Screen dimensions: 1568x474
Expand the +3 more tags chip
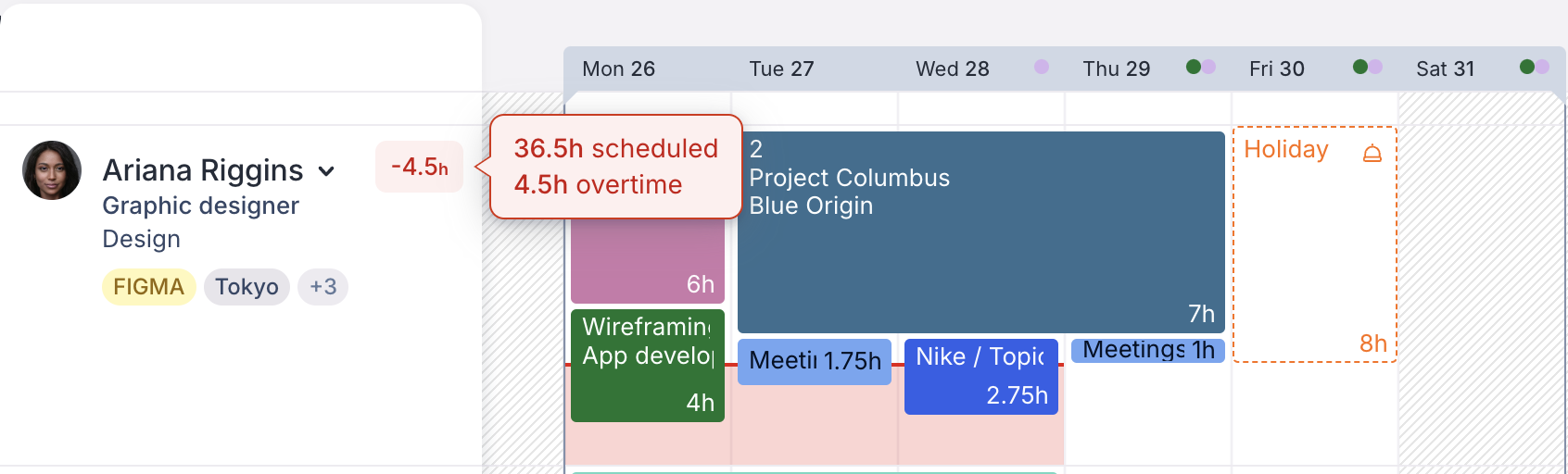click(322, 287)
